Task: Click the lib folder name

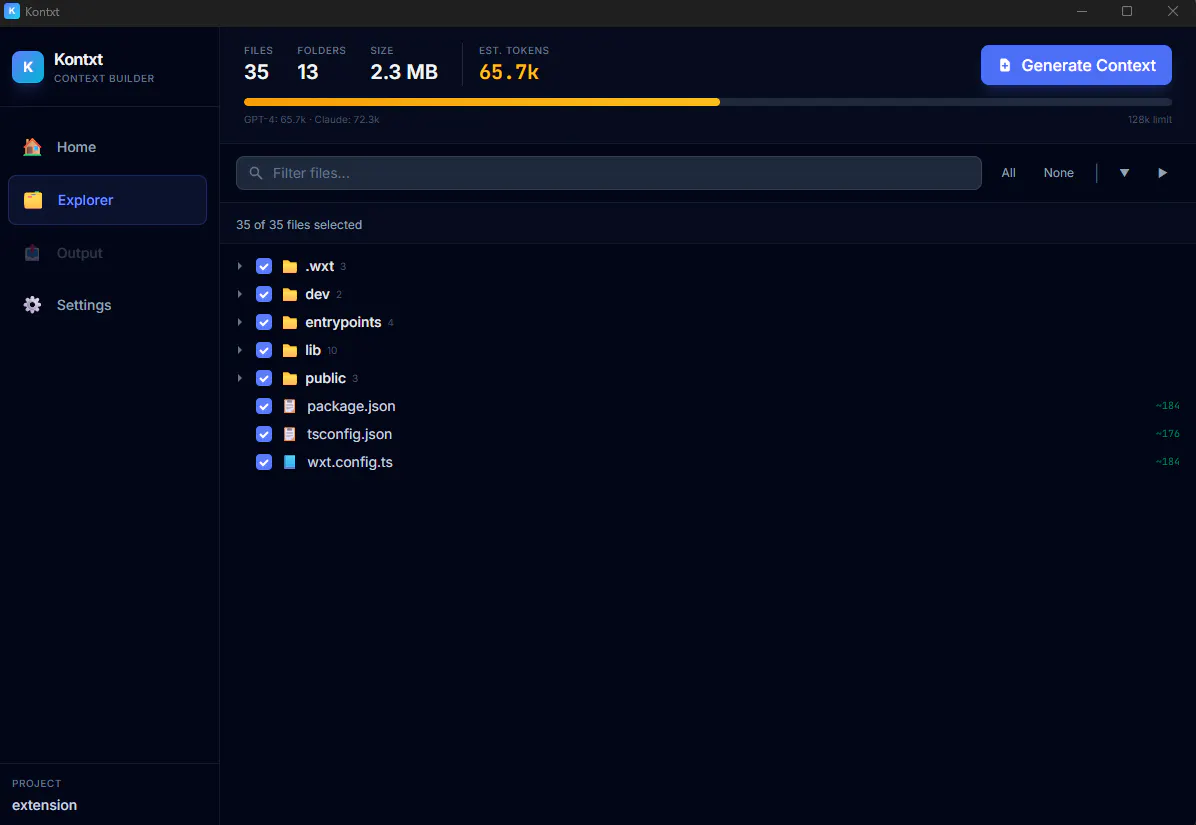Action: pos(313,350)
